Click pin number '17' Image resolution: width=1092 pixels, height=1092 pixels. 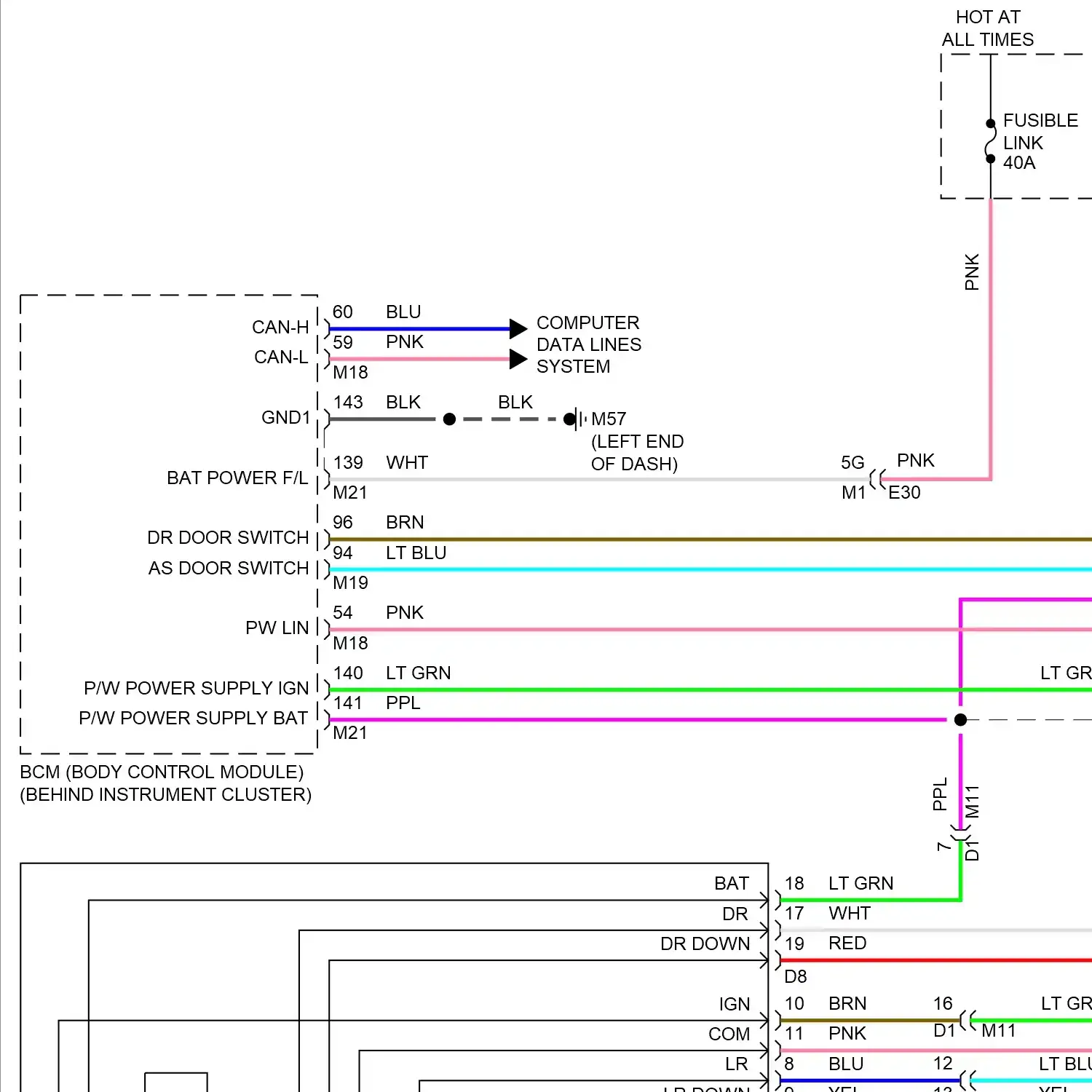point(794,914)
